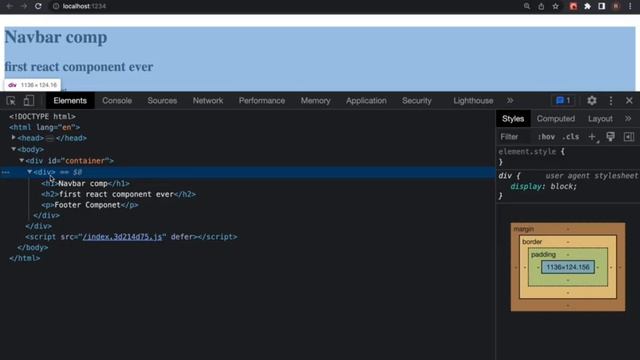Viewport: 640px width, 360px height.
Task: Toggle element state with :hov
Action: pyautogui.click(x=546, y=137)
